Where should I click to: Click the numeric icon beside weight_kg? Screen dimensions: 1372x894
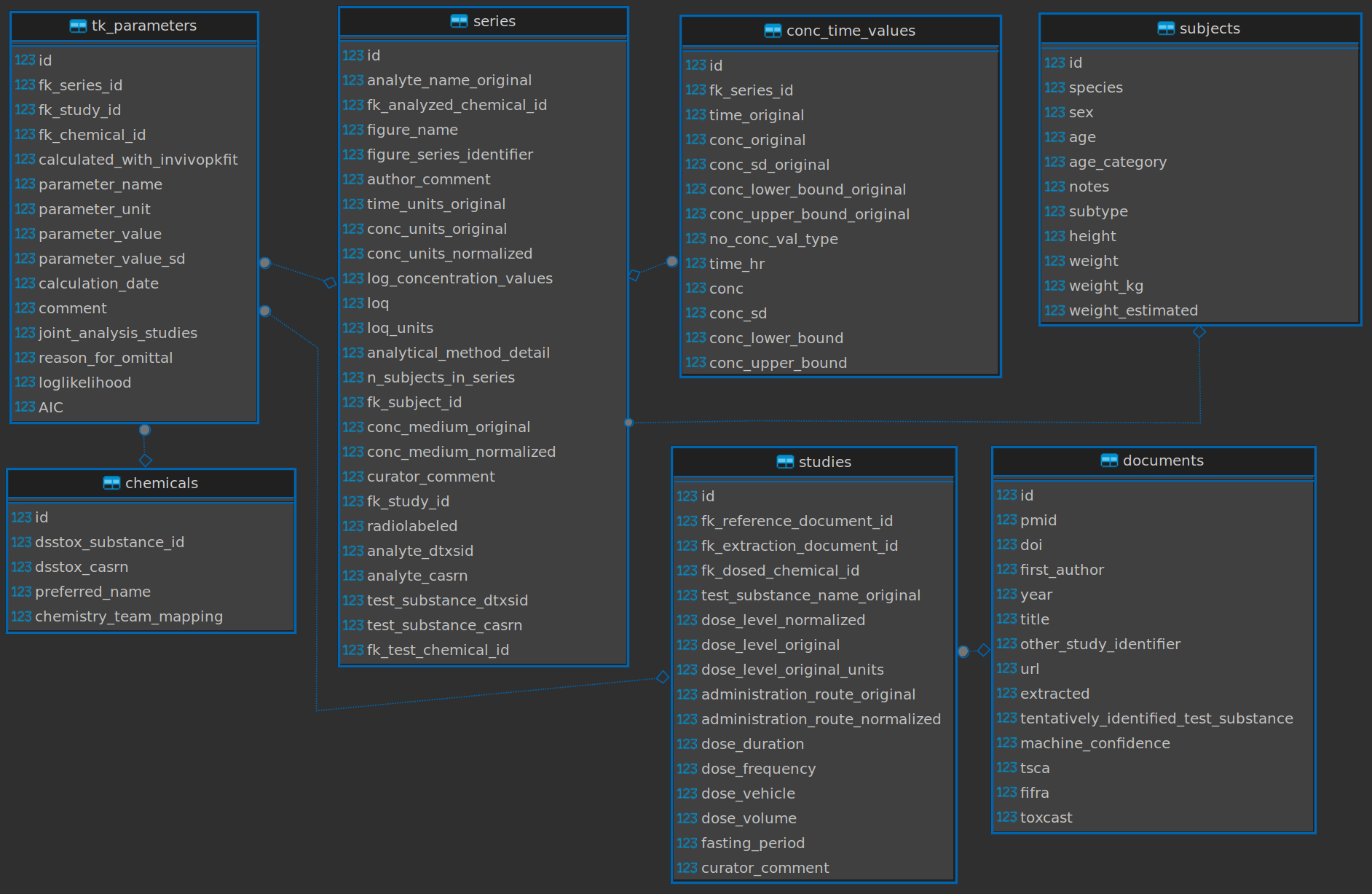(1054, 286)
